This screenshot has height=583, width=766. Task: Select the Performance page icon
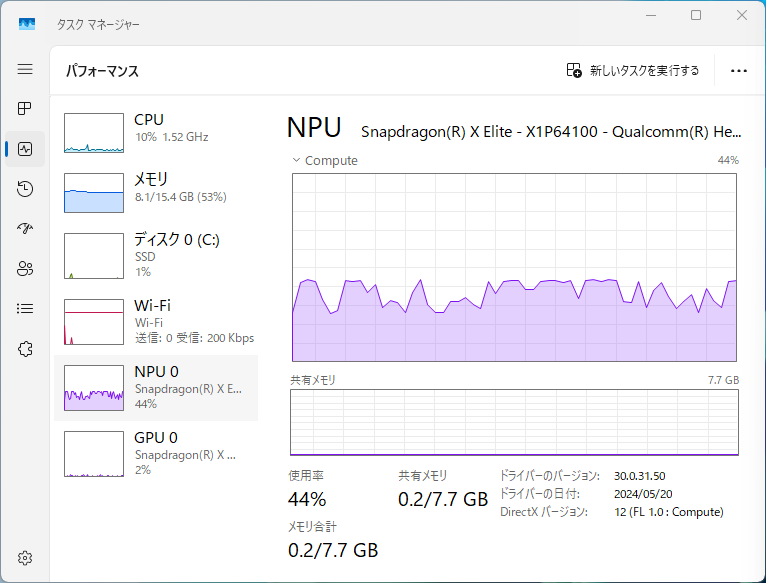pos(25,149)
